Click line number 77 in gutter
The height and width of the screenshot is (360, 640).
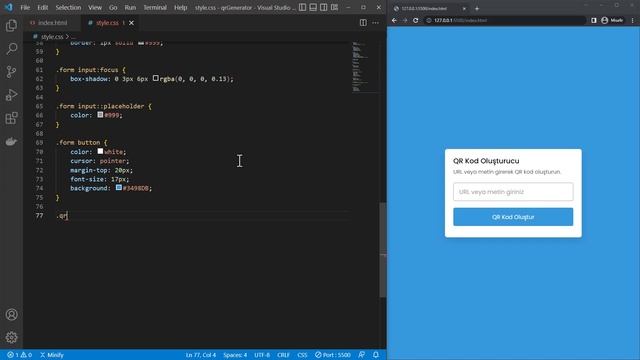(x=39, y=216)
